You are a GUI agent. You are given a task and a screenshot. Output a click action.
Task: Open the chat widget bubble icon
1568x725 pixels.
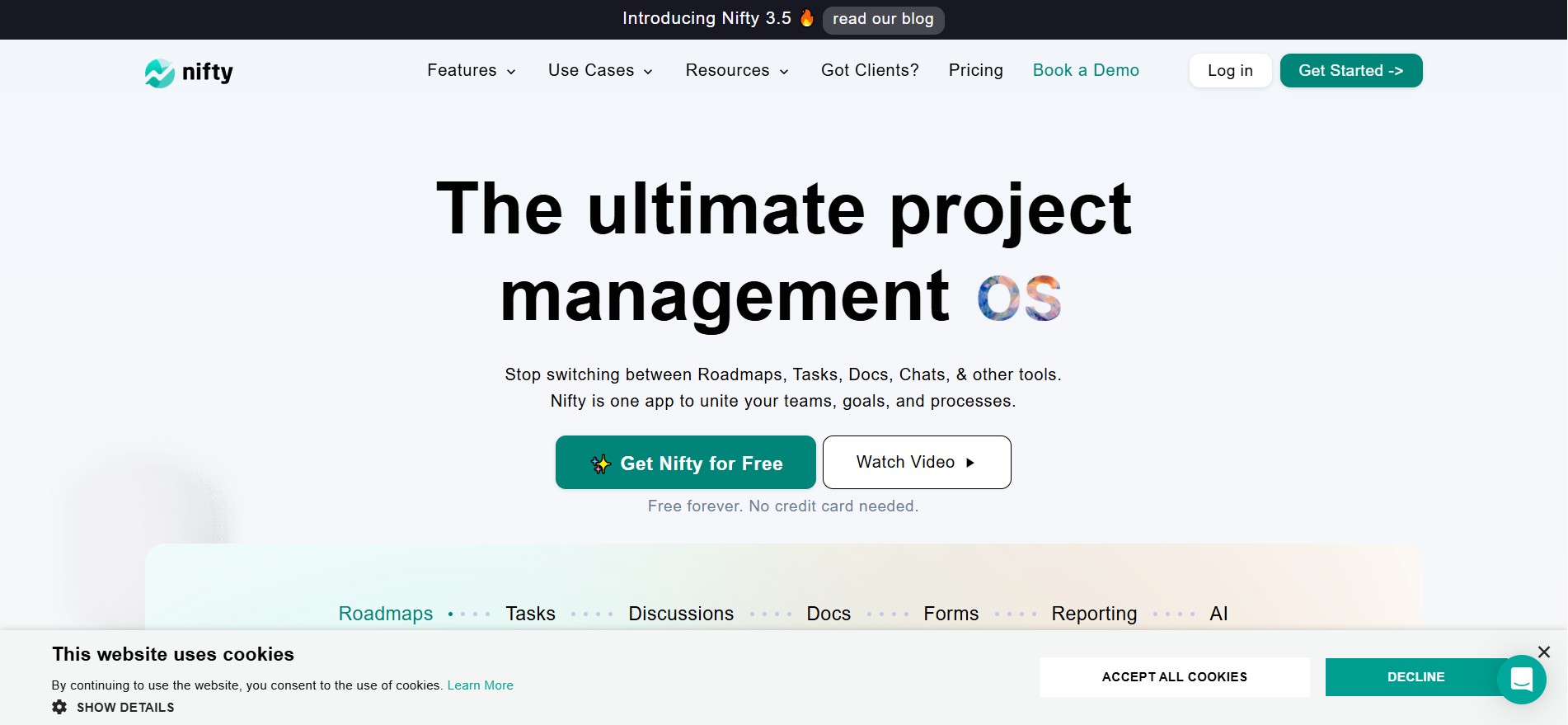[x=1521, y=680]
